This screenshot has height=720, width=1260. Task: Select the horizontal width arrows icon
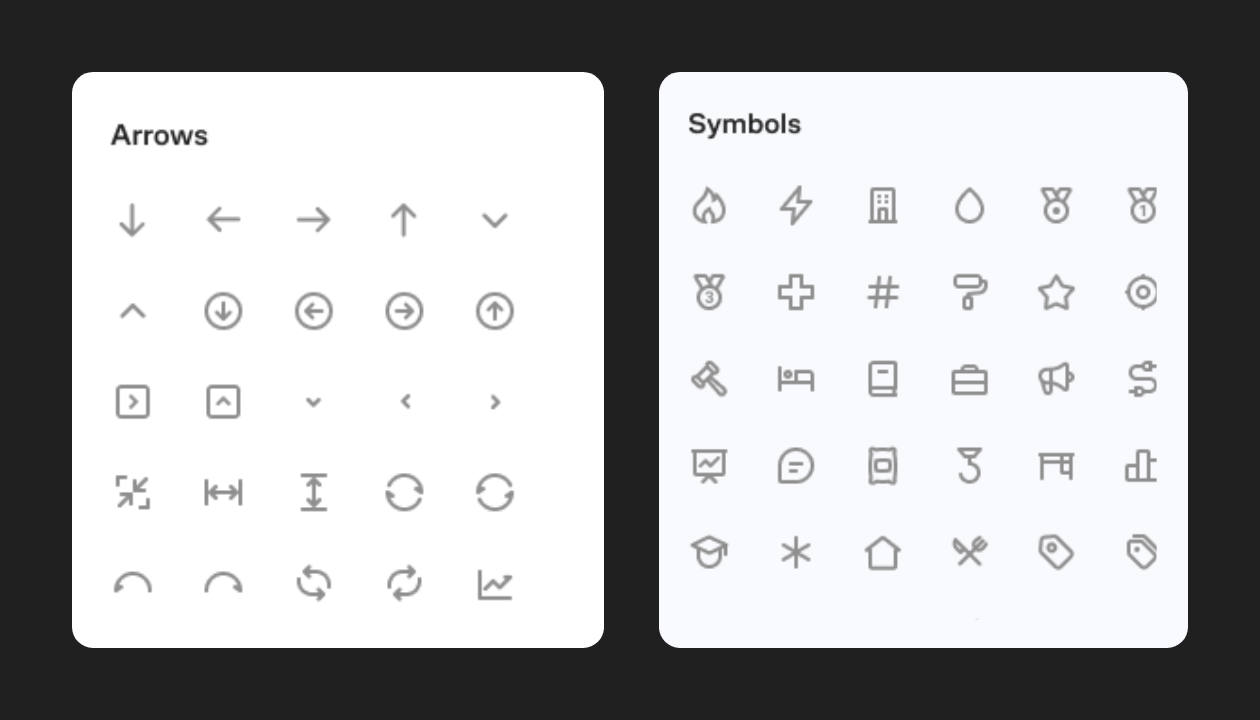pyautogui.click(x=223, y=493)
